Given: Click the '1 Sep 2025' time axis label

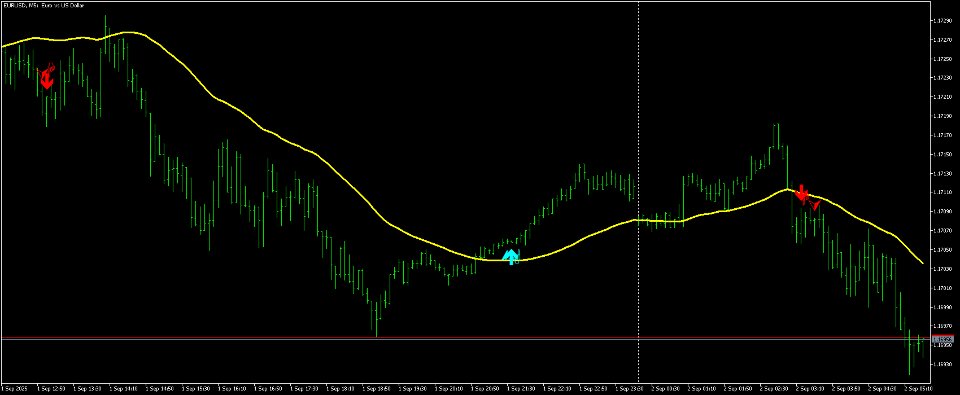Looking at the screenshot, I should pos(14,388).
